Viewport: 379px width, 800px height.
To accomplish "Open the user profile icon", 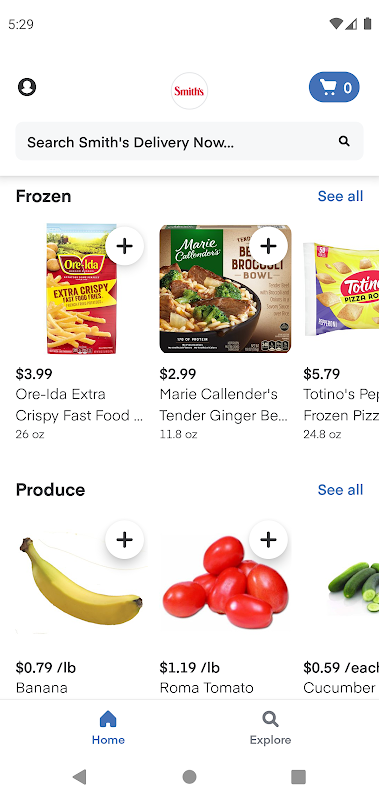I will point(27,87).
